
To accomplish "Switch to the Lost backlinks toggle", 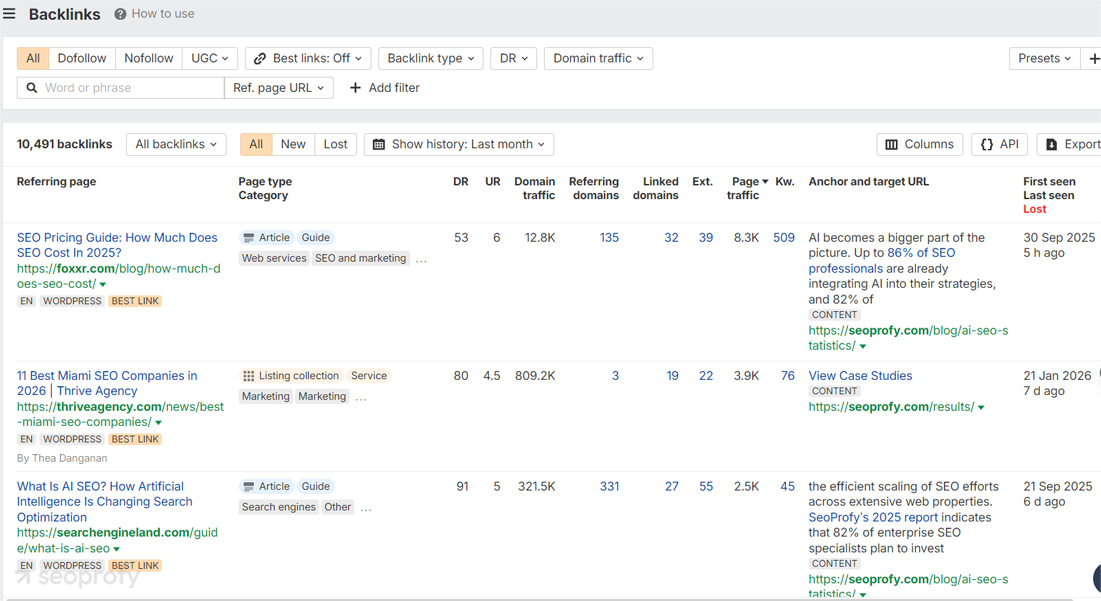I will click(x=335, y=145).
